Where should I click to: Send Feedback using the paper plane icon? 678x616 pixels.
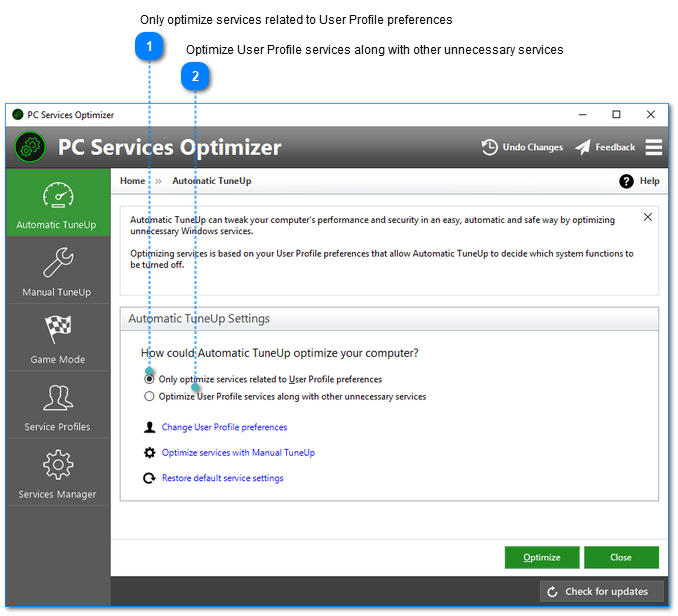583,147
